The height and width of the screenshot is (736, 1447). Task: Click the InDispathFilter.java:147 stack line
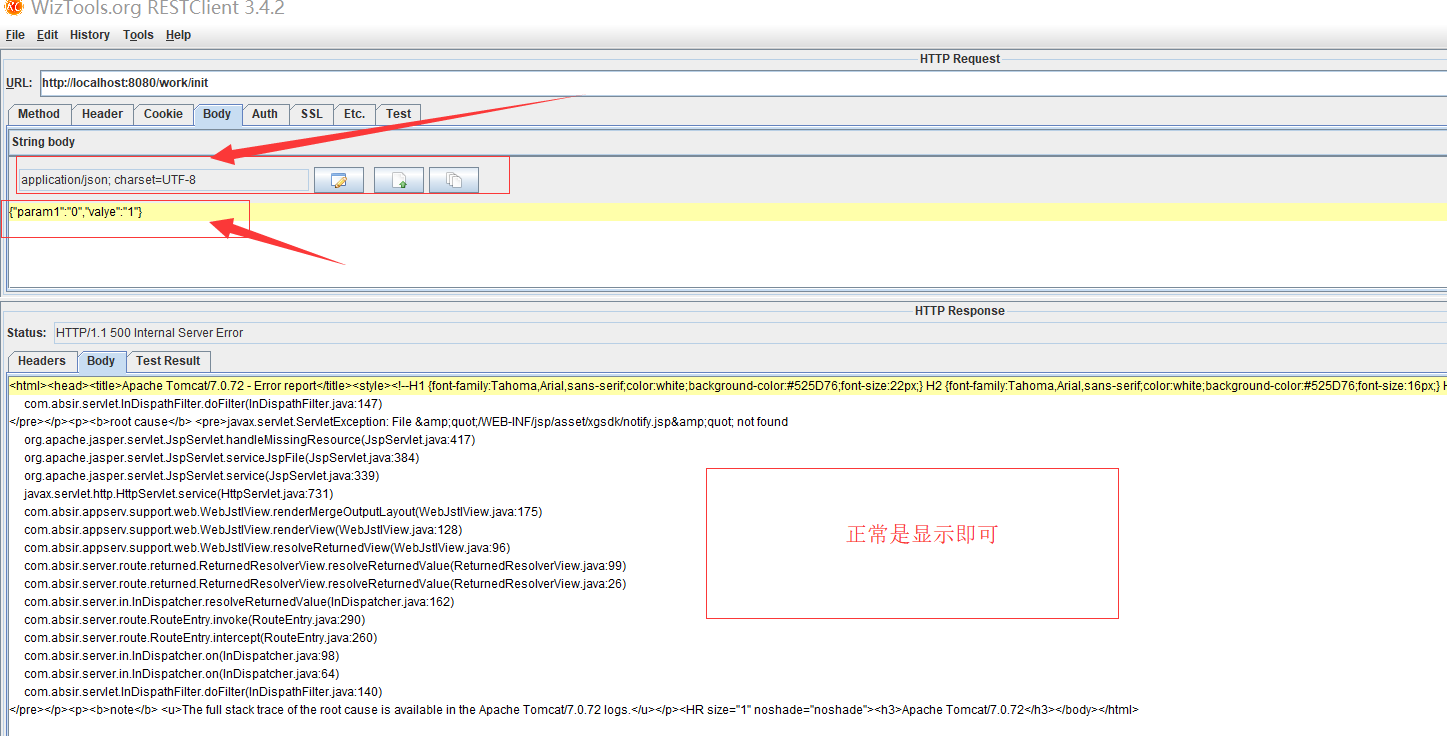tap(203, 404)
